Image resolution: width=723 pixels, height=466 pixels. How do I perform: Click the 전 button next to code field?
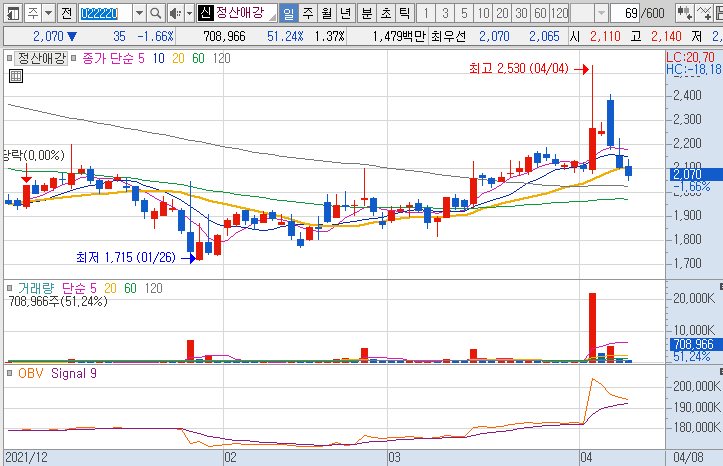(x=67, y=13)
